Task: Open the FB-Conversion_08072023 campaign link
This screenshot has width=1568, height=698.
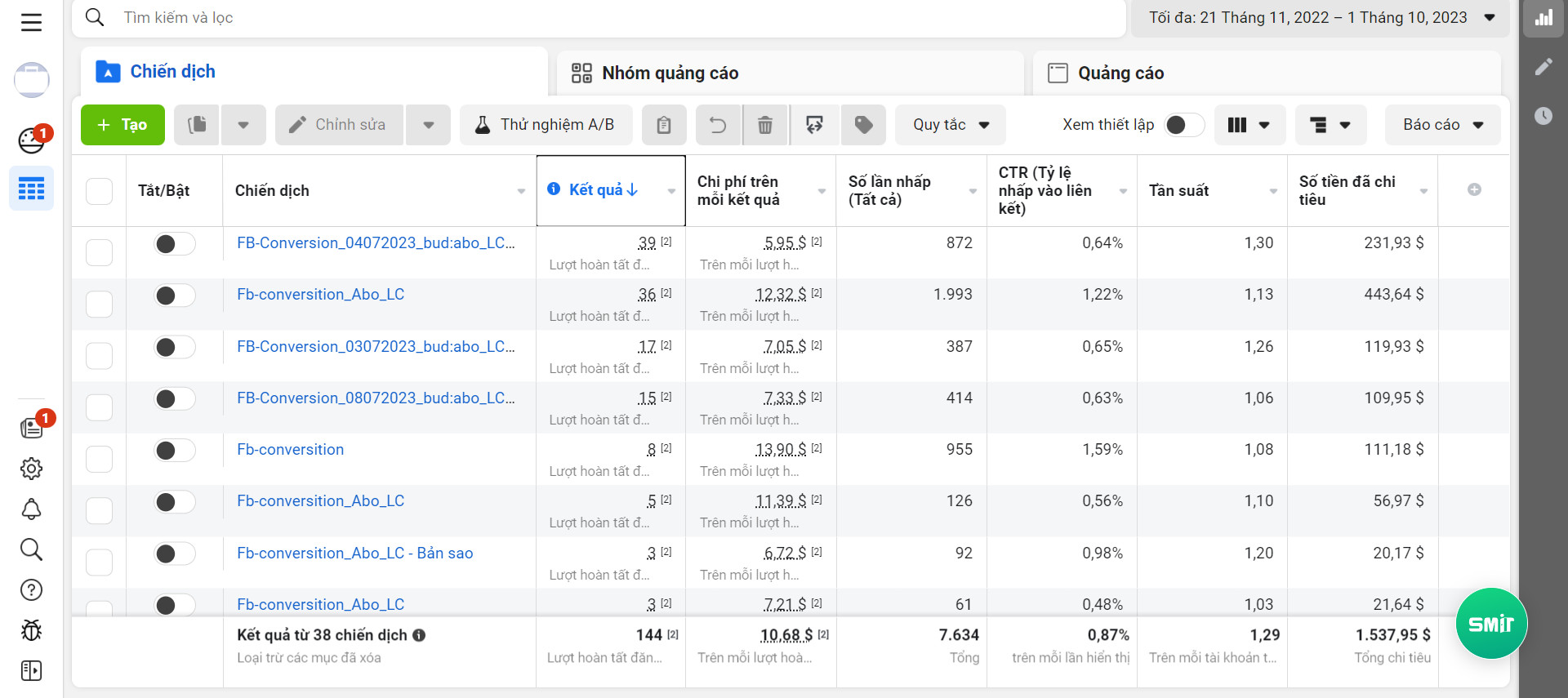Action: click(x=376, y=398)
